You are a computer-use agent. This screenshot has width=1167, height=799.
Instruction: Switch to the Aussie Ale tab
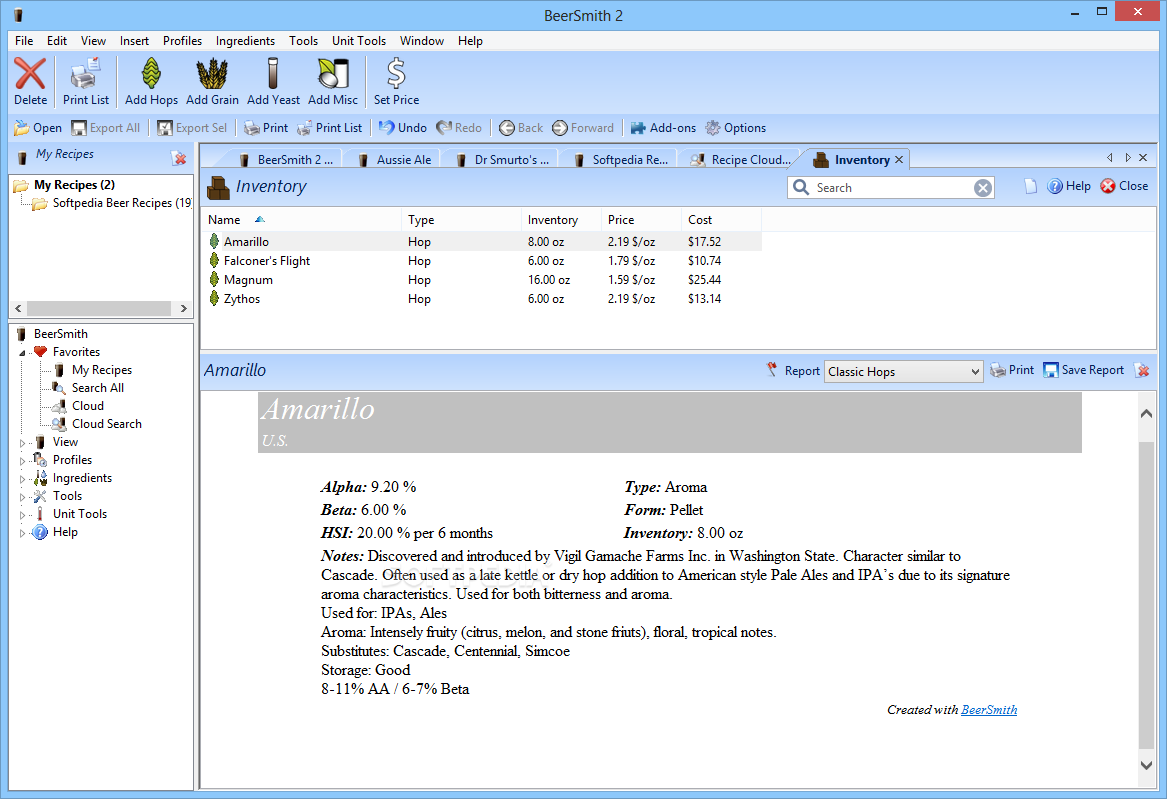(395, 159)
